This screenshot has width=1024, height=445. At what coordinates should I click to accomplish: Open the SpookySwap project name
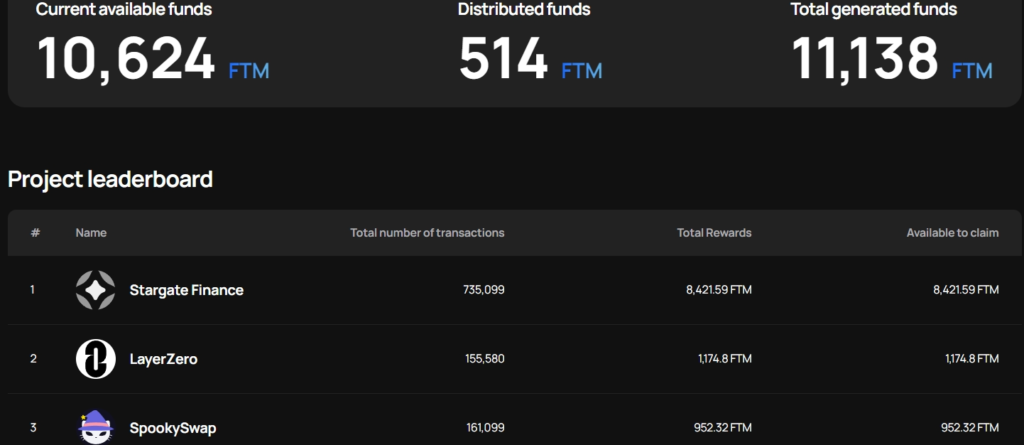(x=172, y=429)
